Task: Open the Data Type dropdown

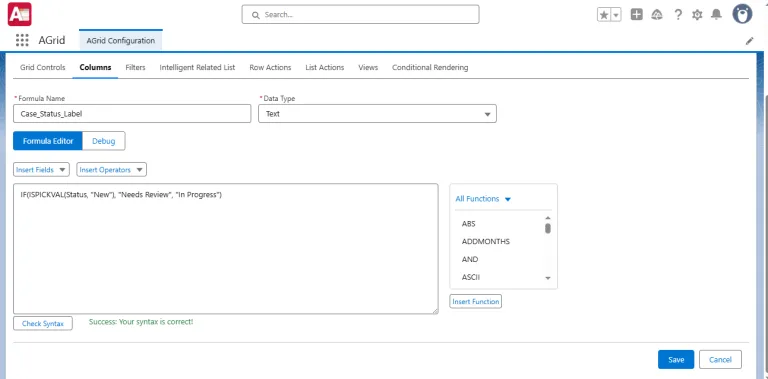Action: click(377, 114)
